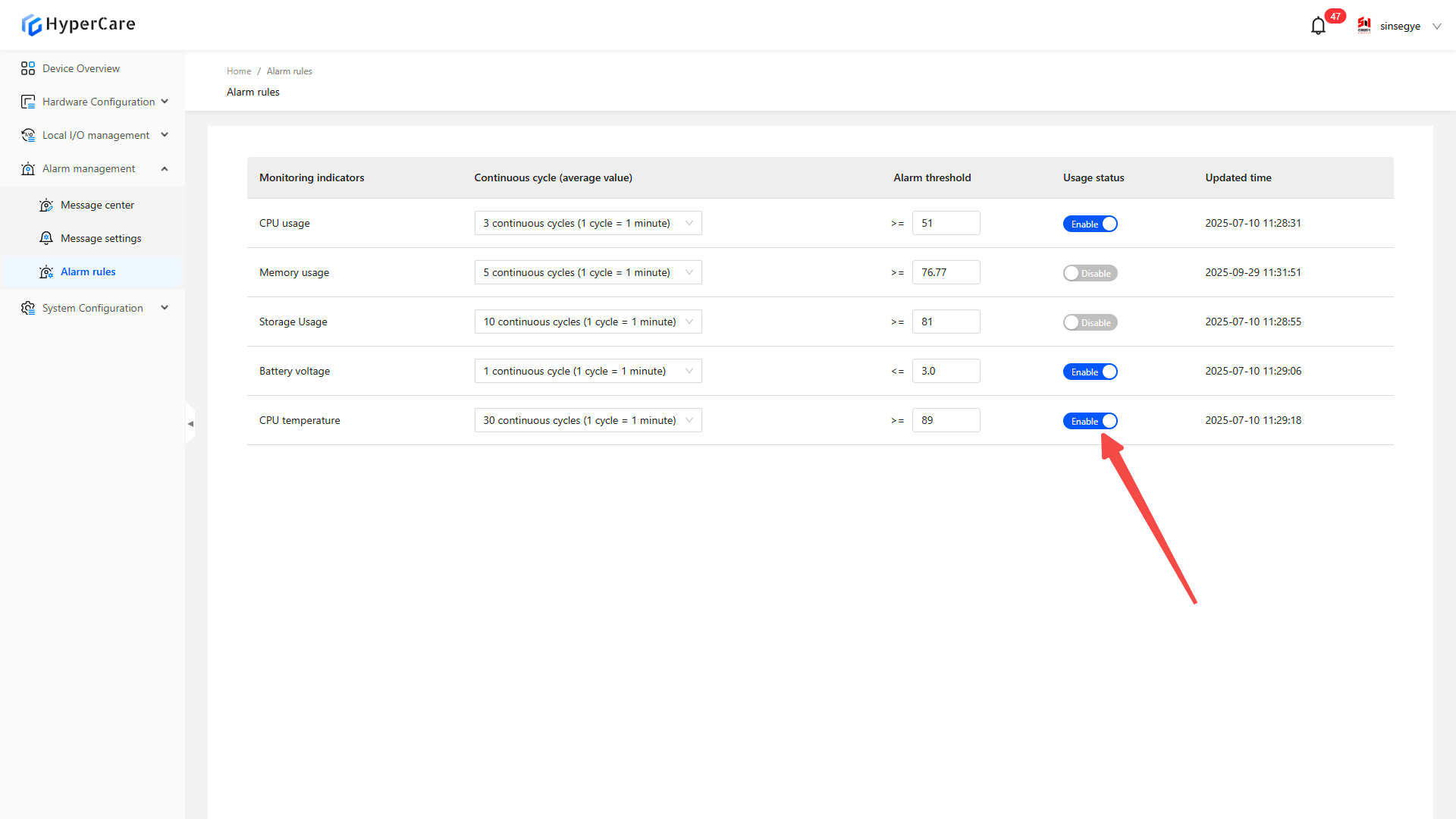
Task: Open the Storage Usage cycle dropdown
Action: pos(588,322)
